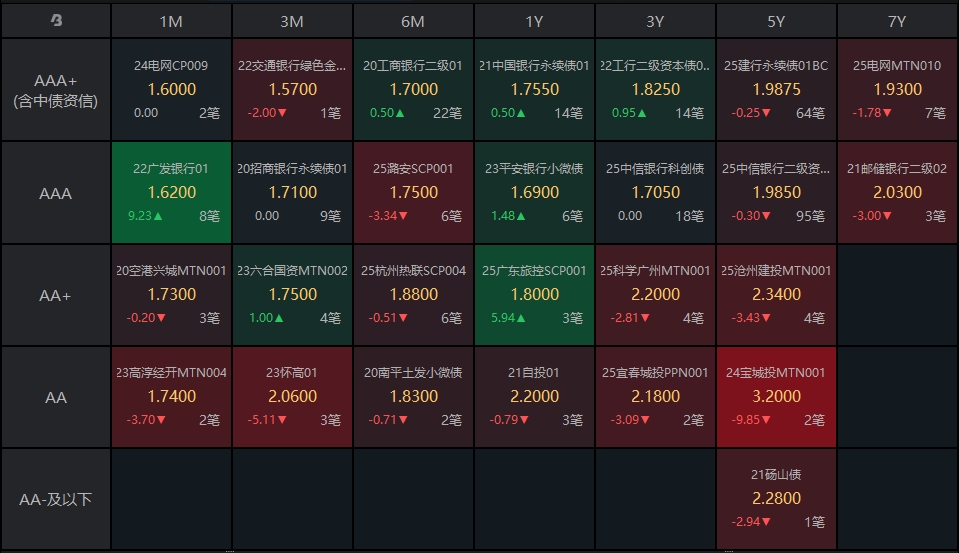Open the 21邮储银行二级02 bond cell
The width and height of the screenshot is (959, 553).
coord(897,193)
